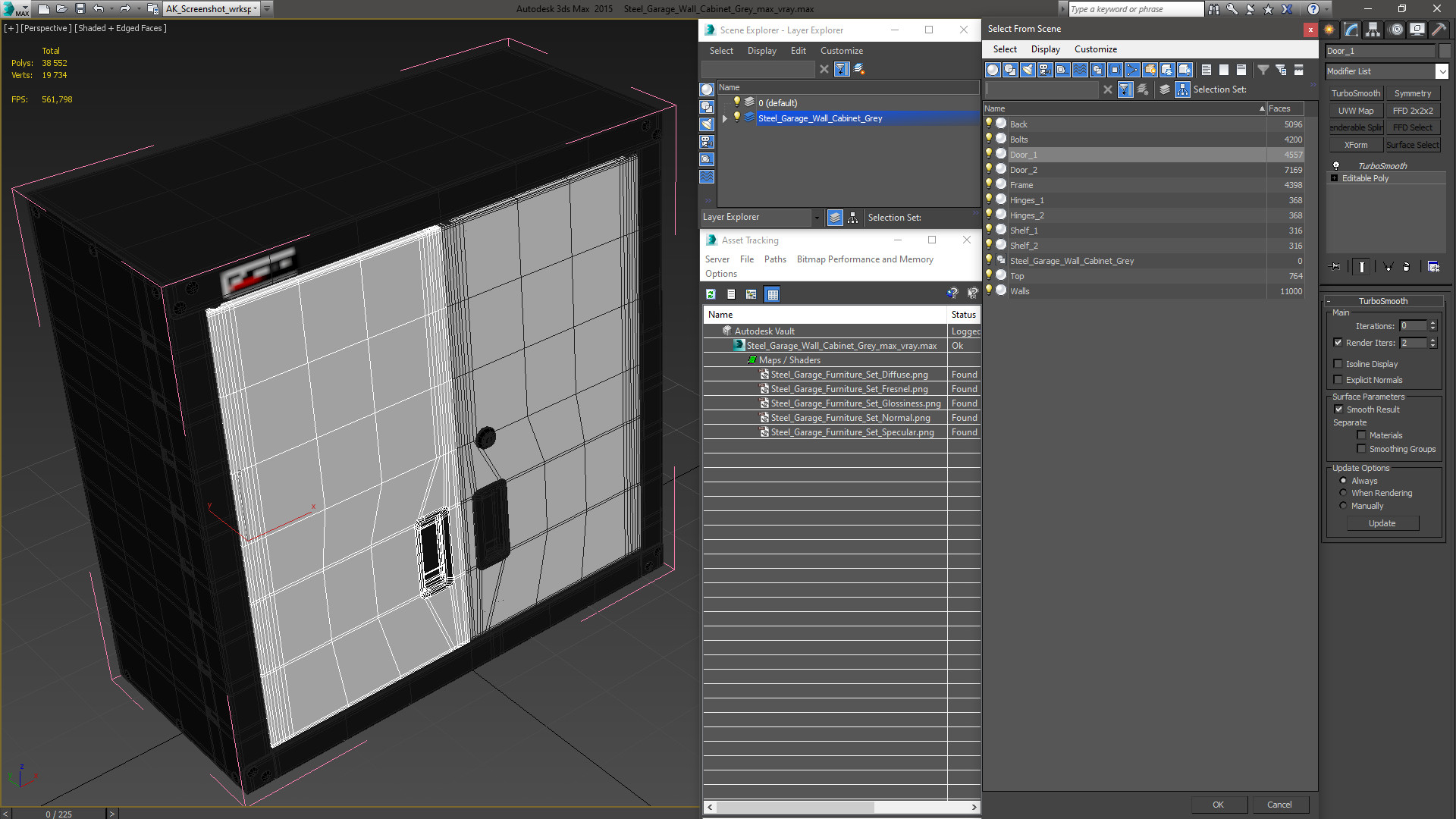The width and height of the screenshot is (1456, 819).
Task: Click the Save file toolbar icon
Action: pyautogui.click(x=80, y=9)
